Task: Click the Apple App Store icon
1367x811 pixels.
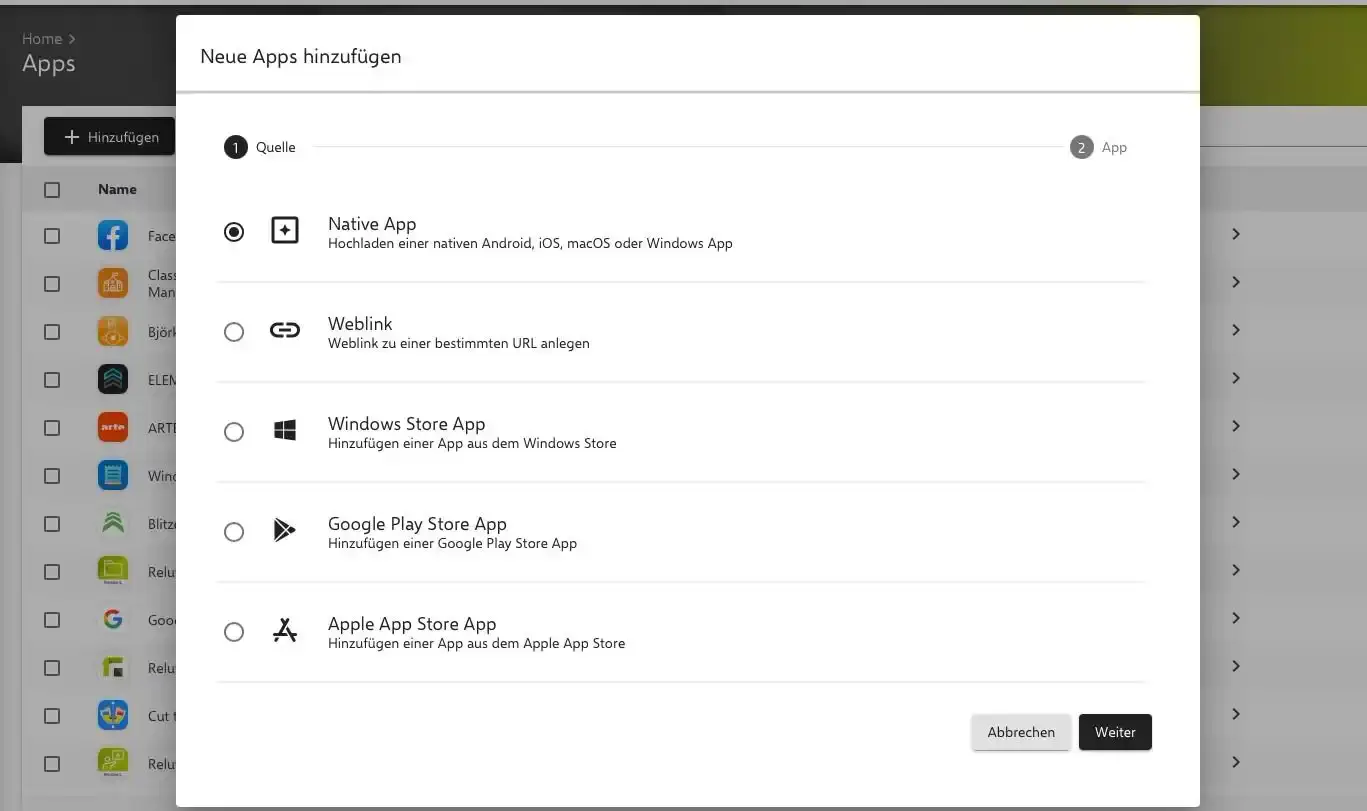Action: [x=285, y=631]
